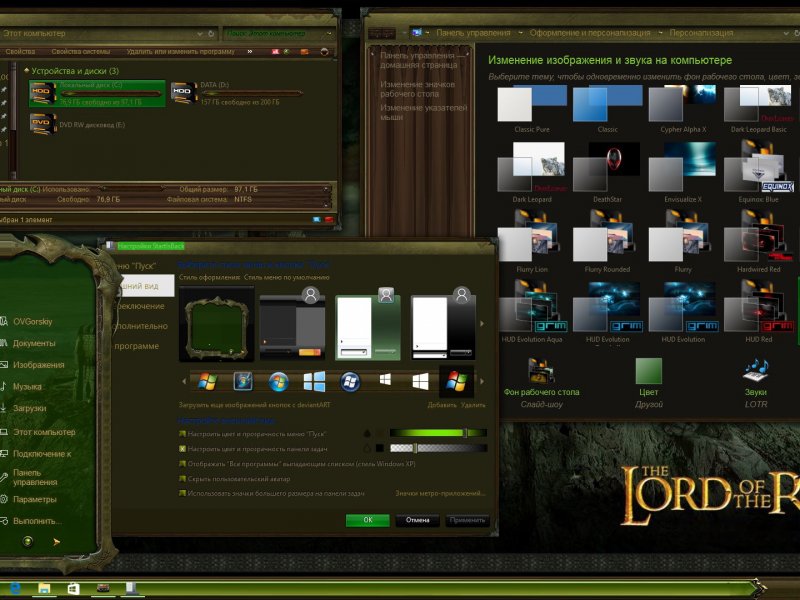Viewport: 800px width, 600px height.
Task: Click the Применить button
Action: pos(467,520)
